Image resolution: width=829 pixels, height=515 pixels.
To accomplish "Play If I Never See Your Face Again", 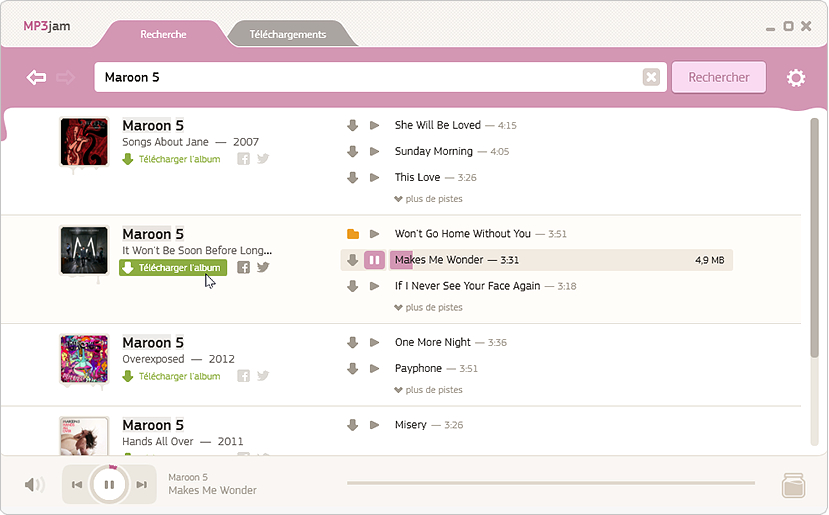I will pyautogui.click(x=374, y=286).
